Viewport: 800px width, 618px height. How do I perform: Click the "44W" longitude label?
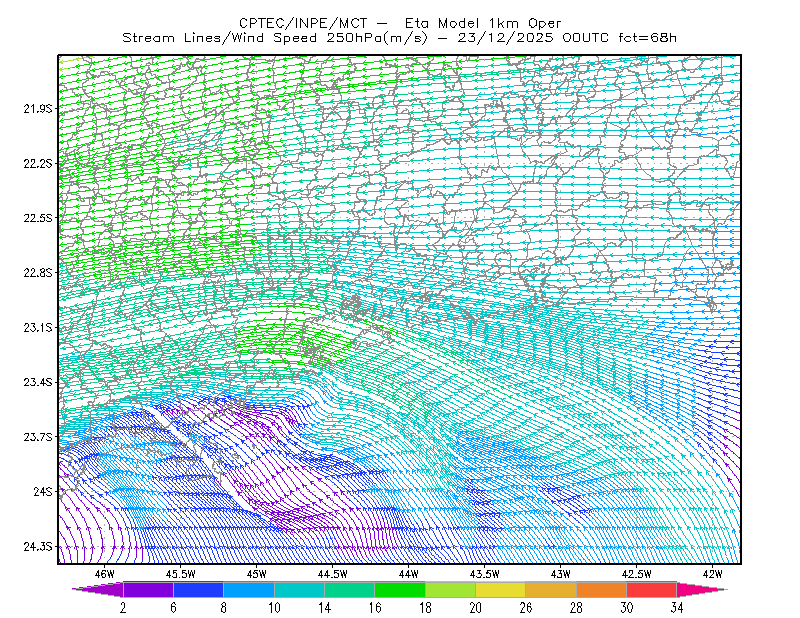[x=409, y=574]
